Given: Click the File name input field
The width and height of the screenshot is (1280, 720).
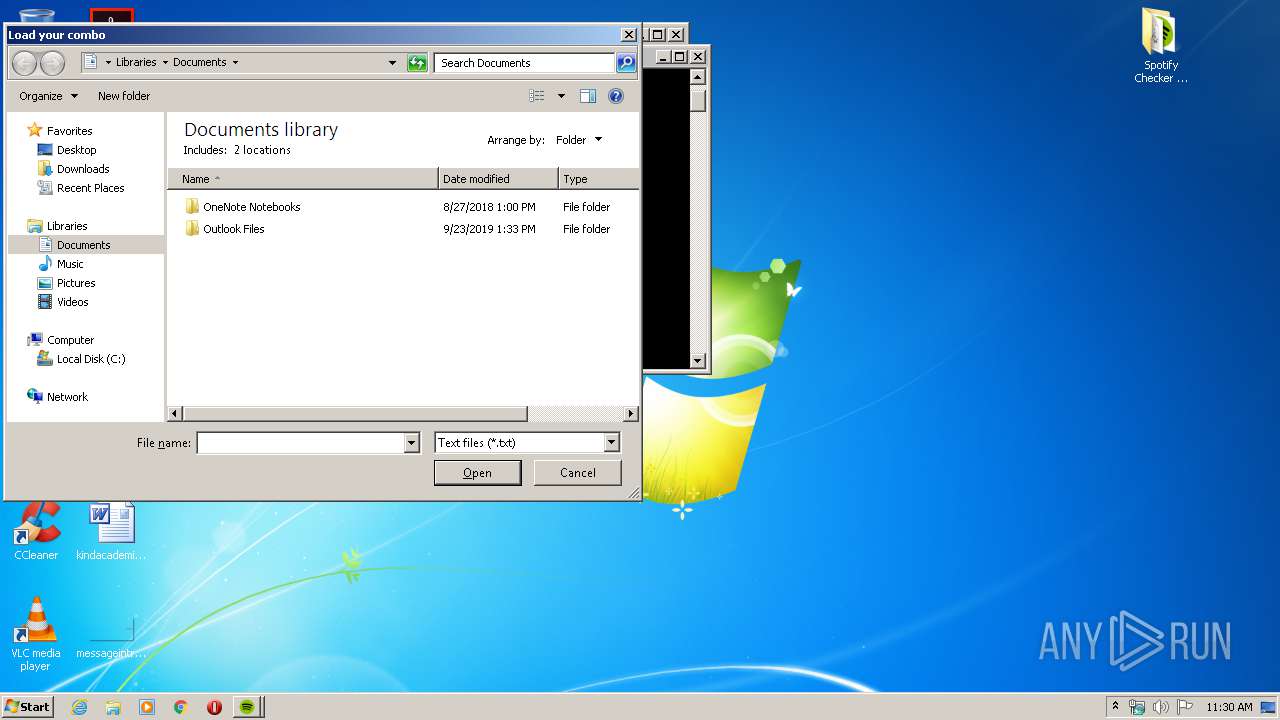Looking at the screenshot, I should (300, 443).
